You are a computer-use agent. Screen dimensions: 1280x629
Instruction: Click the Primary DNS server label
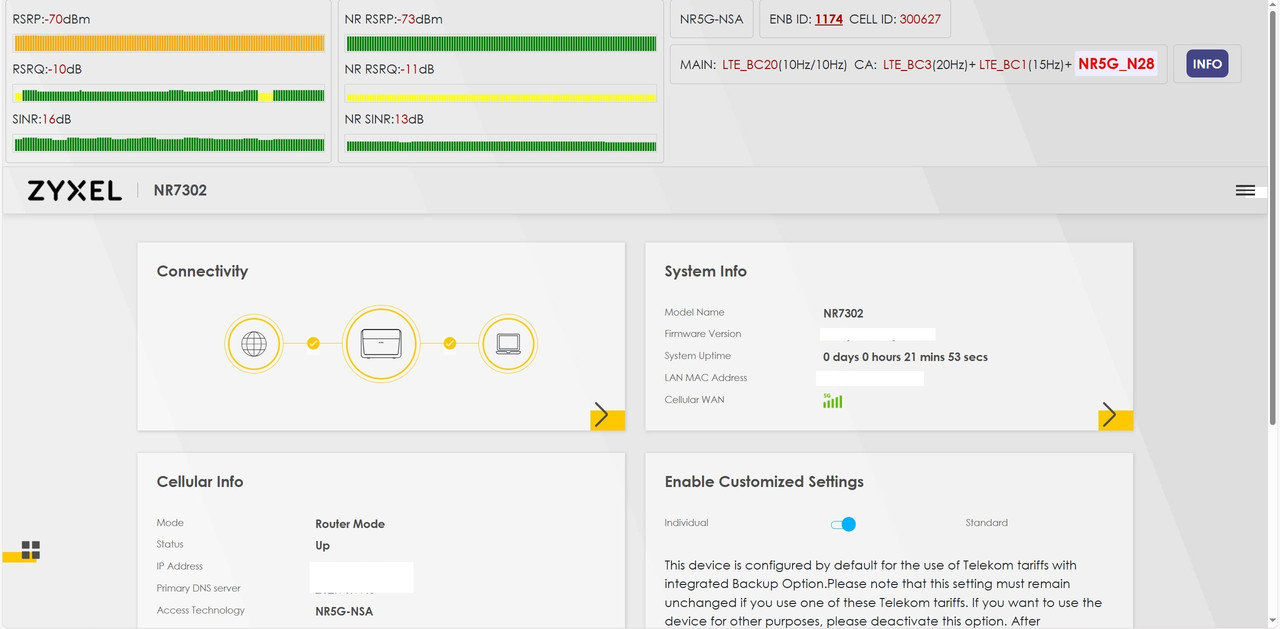(198, 588)
